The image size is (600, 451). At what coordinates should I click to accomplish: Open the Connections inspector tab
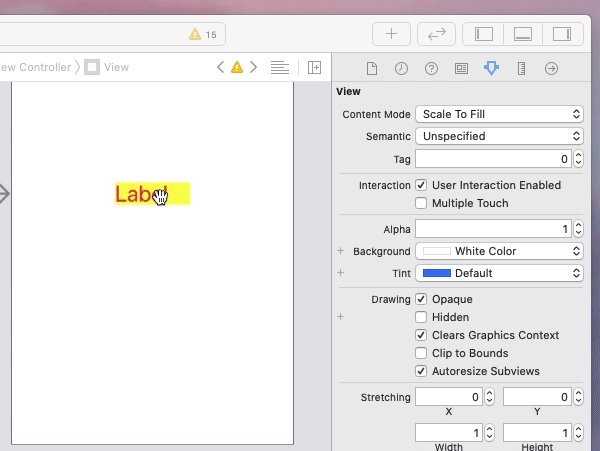click(x=551, y=68)
